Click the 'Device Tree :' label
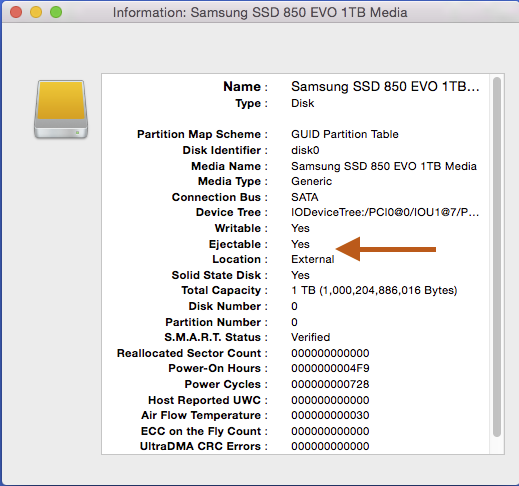The image size is (519, 486). pyautogui.click(x=232, y=212)
